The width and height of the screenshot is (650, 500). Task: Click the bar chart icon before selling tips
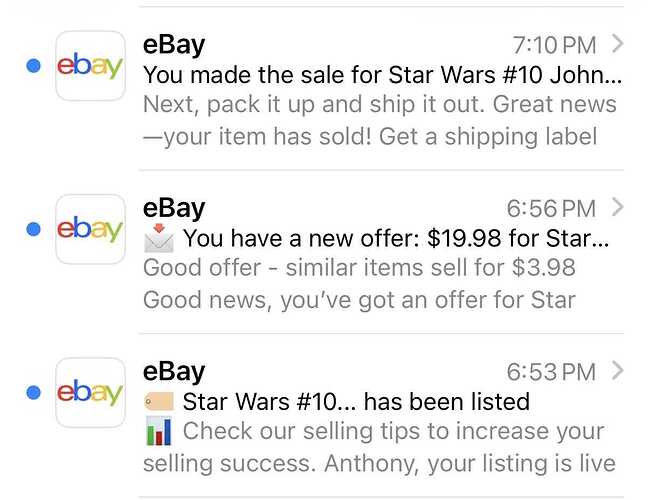point(159,432)
